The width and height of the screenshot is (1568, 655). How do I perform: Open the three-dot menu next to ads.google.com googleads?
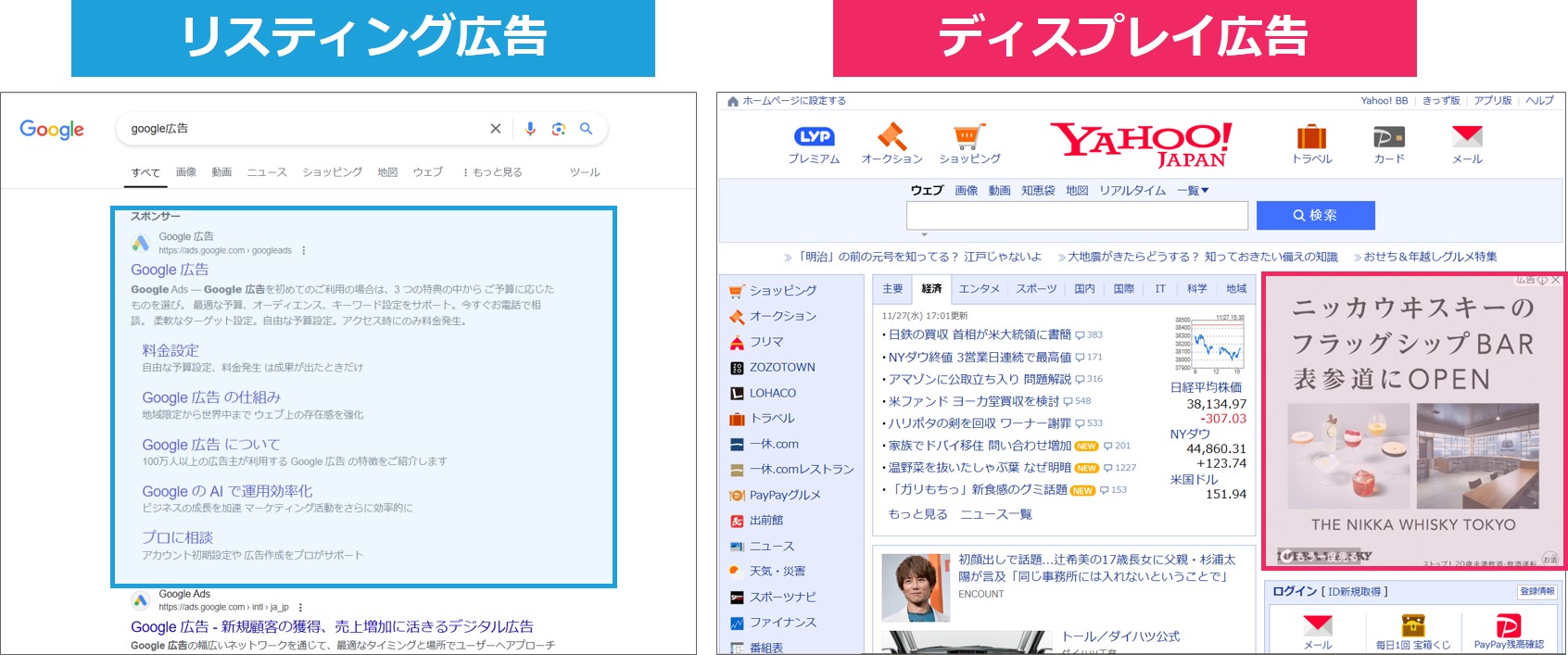[x=304, y=250]
